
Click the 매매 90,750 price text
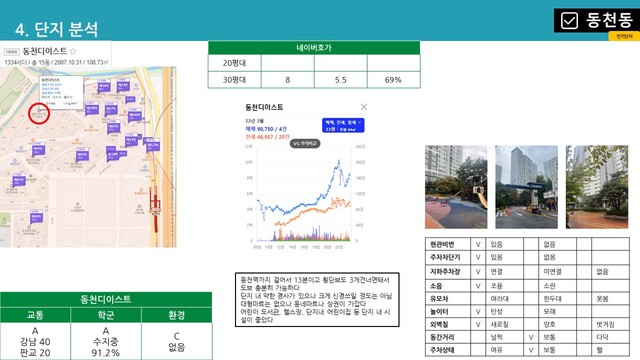[x=266, y=129]
